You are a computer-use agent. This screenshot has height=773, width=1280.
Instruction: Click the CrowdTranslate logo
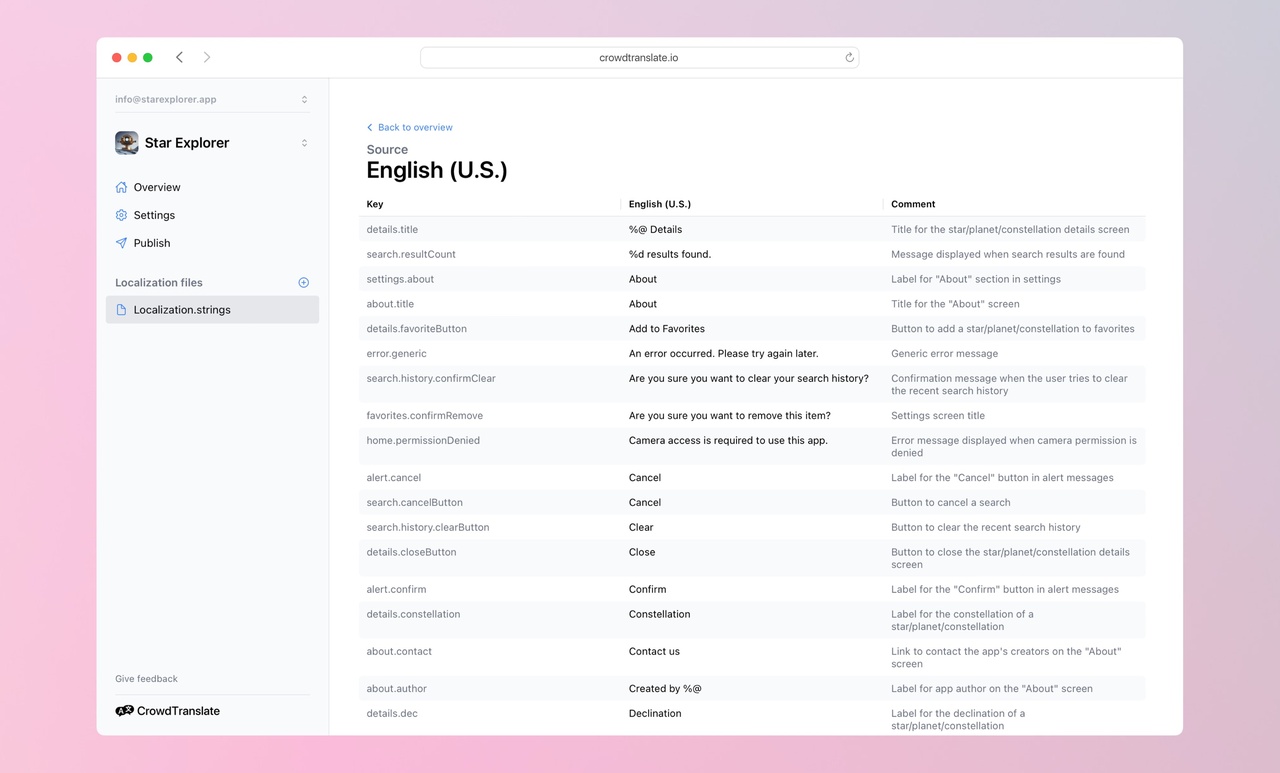click(x=123, y=711)
